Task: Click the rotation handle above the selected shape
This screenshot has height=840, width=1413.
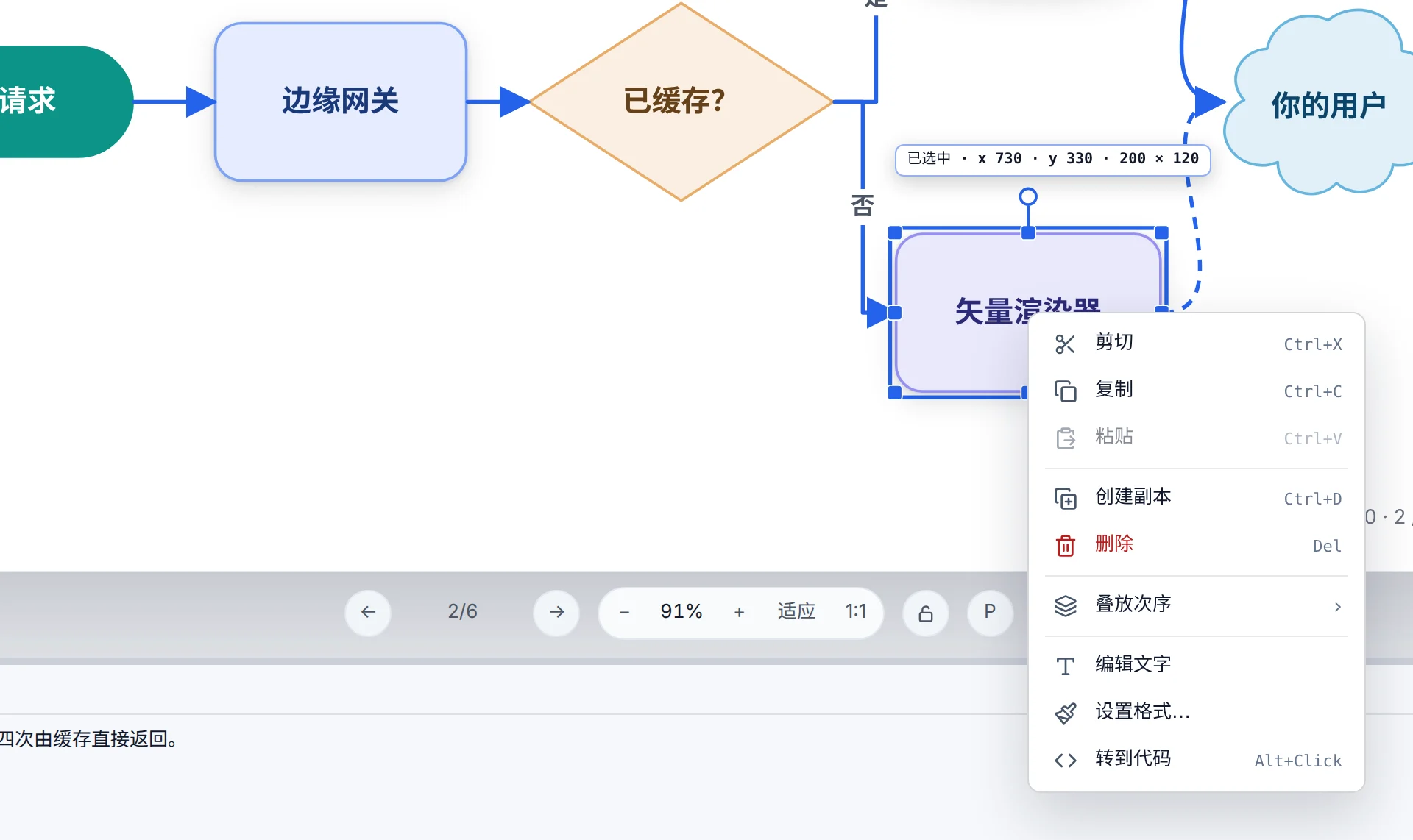Action: coord(1028,196)
